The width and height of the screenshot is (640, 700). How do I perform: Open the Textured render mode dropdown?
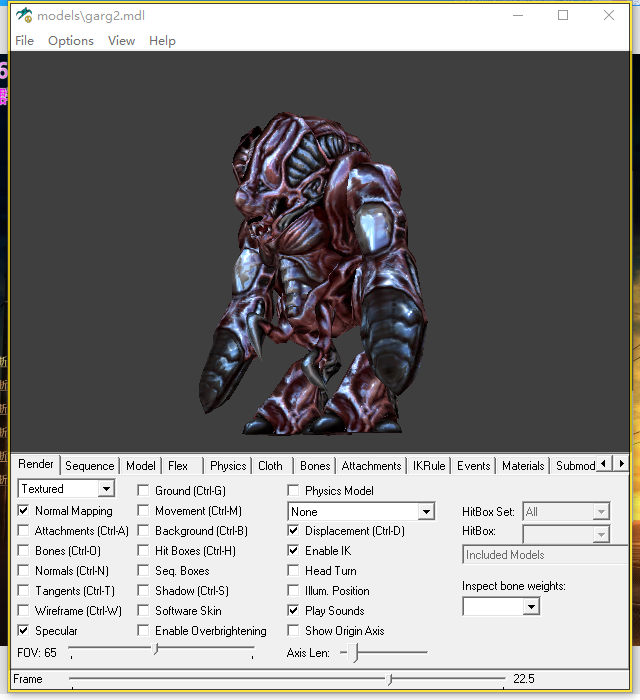coord(66,488)
